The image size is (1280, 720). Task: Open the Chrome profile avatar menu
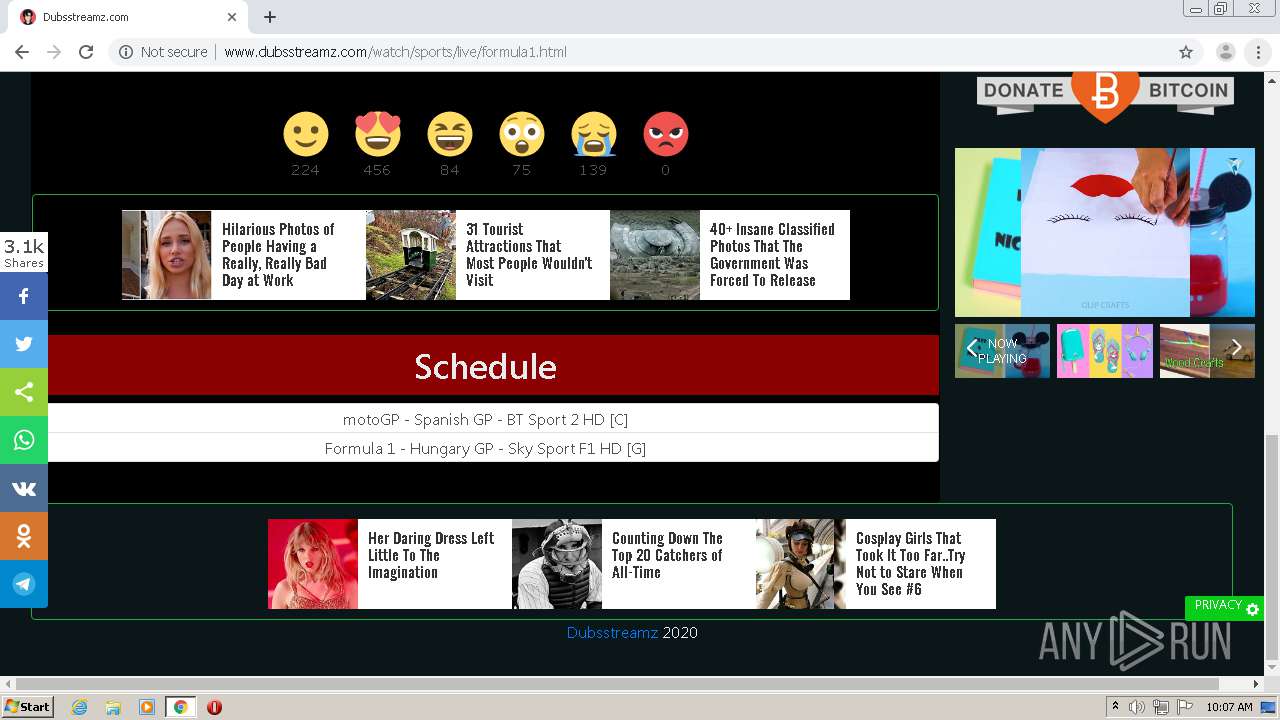pos(1225,52)
